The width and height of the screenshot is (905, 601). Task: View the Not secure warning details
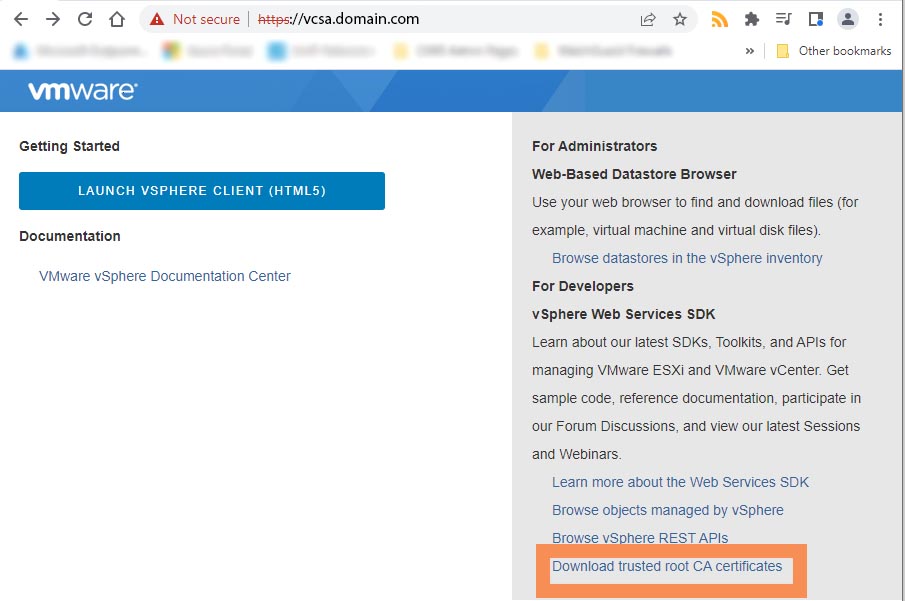click(x=195, y=19)
